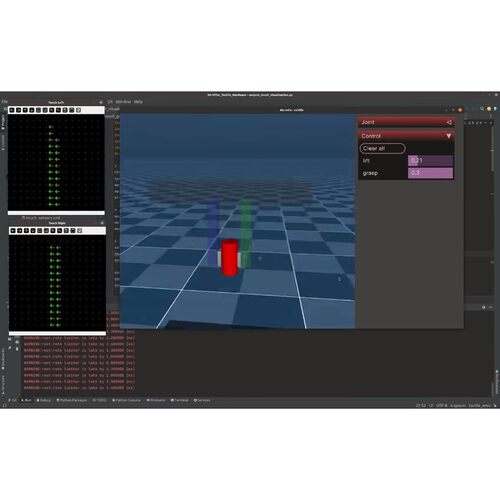Click the 4 spaces indent indicator
The height and width of the screenshot is (500, 500).
(458, 405)
